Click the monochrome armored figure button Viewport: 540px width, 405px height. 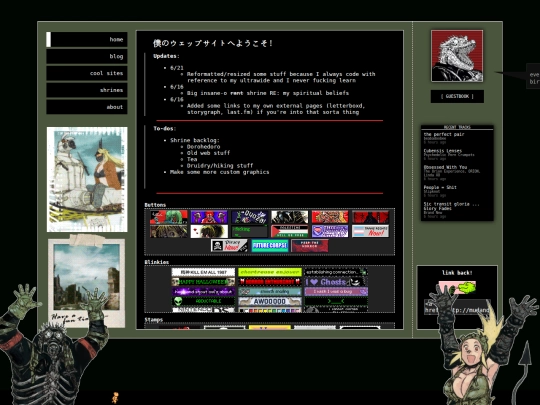point(290,217)
